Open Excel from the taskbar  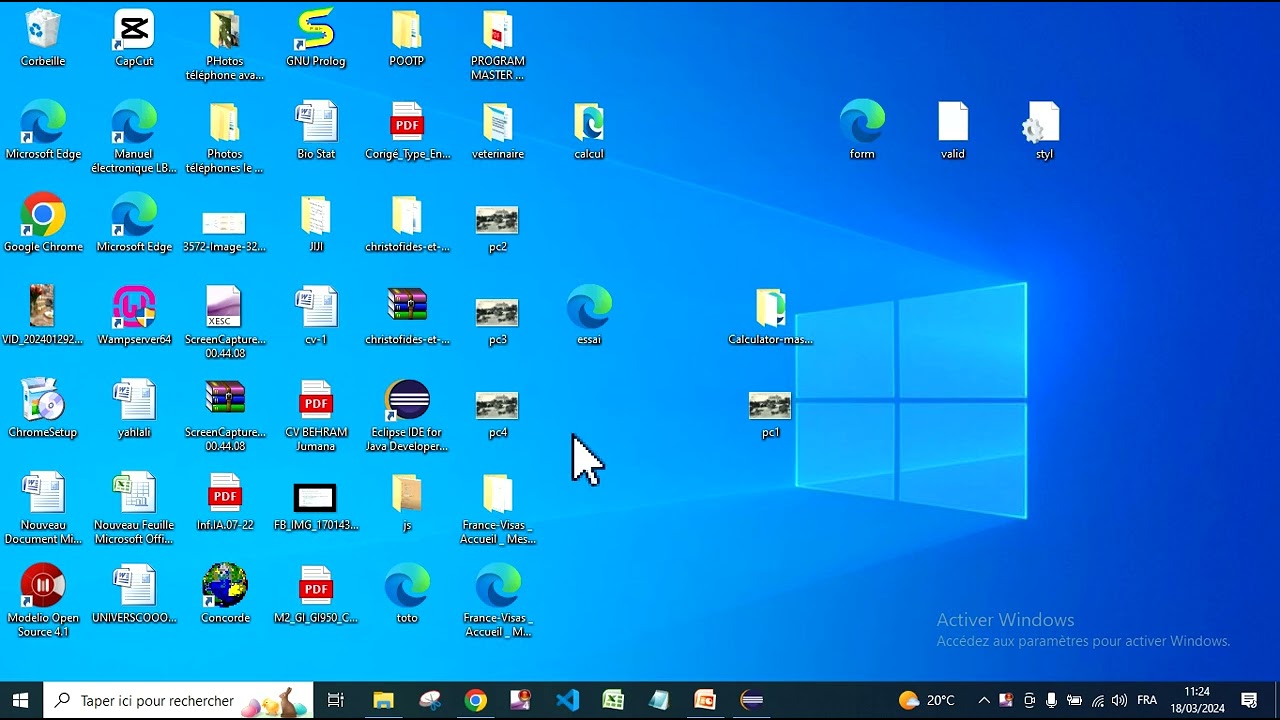(x=613, y=700)
